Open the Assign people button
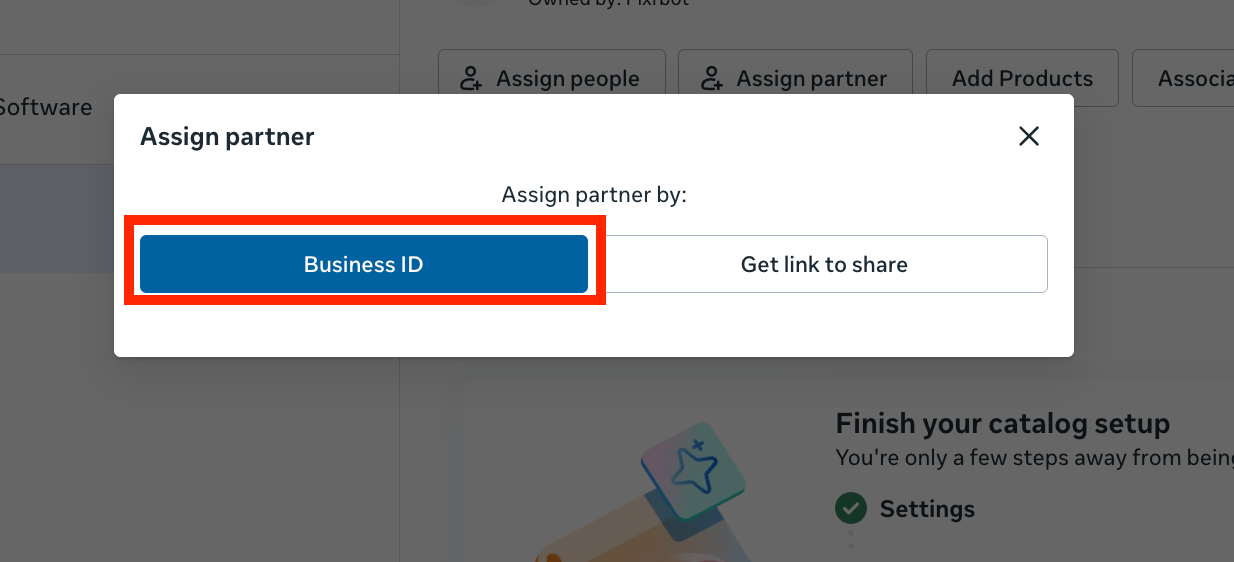This screenshot has width=1234, height=562. click(552, 78)
